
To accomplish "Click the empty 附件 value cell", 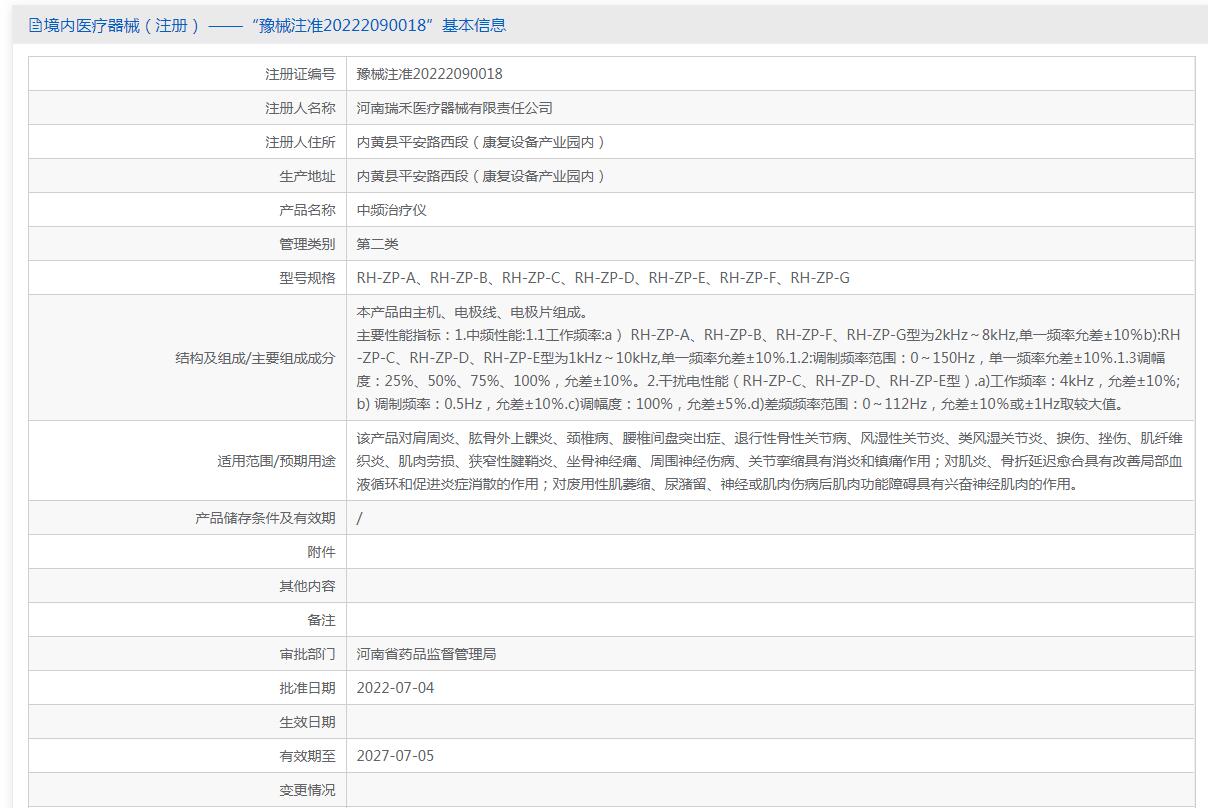I will (770, 552).
